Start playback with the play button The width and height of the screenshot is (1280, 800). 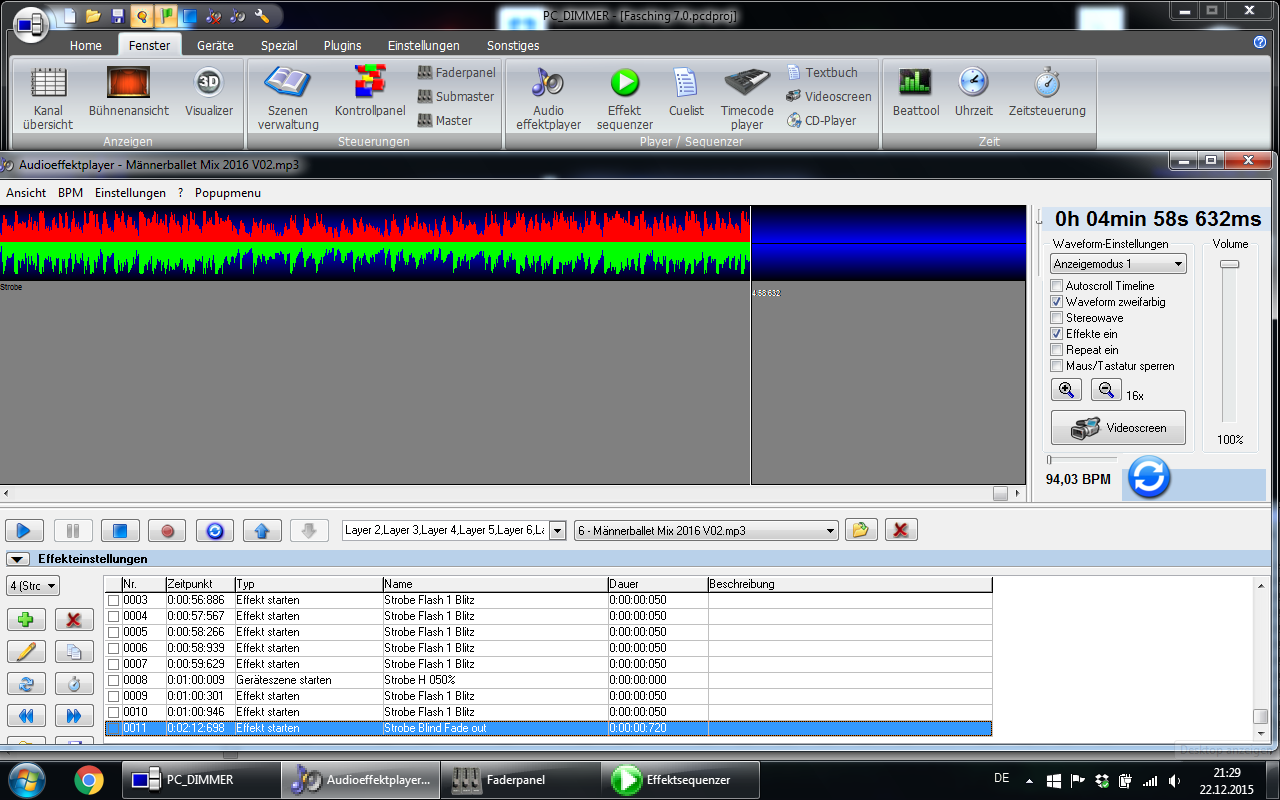tap(24, 530)
